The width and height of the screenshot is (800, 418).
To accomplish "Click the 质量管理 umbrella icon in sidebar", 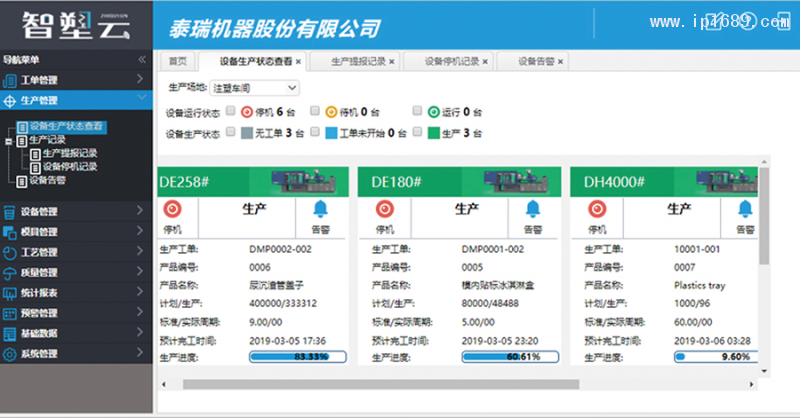I will point(10,272).
